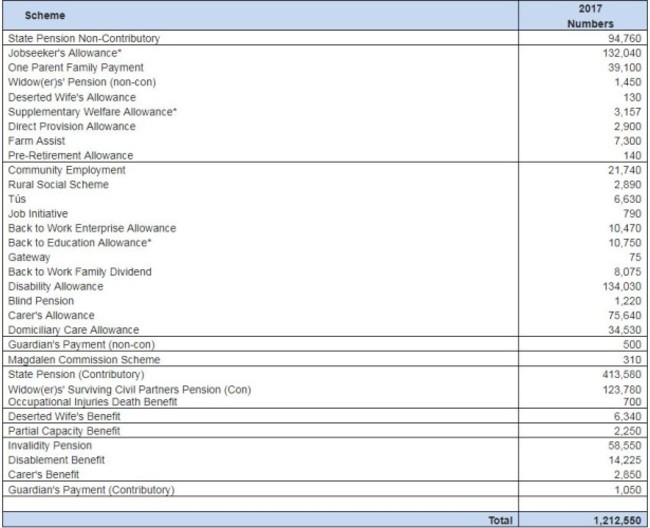Click the Invalidity Pension scheme cell
Image resolution: width=650 pixels, height=528 pixels.
pos(50,445)
